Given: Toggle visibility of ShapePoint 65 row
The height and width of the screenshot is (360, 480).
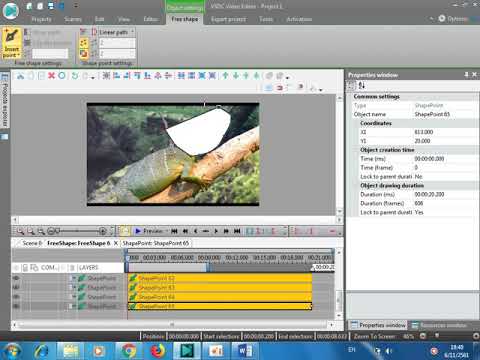Looking at the screenshot, I should pos(16,306).
